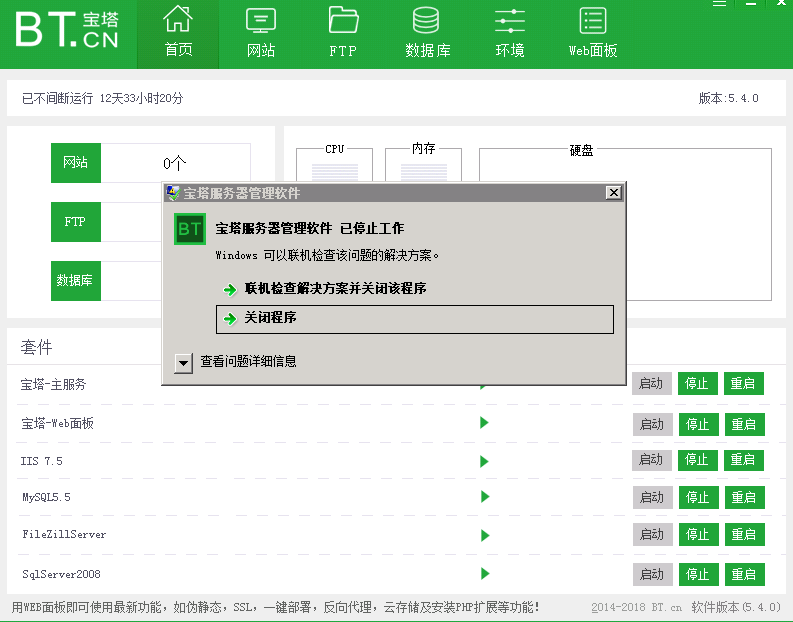The image size is (793, 622).
Task: Stop MySQL5.5 service
Action: point(698,498)
